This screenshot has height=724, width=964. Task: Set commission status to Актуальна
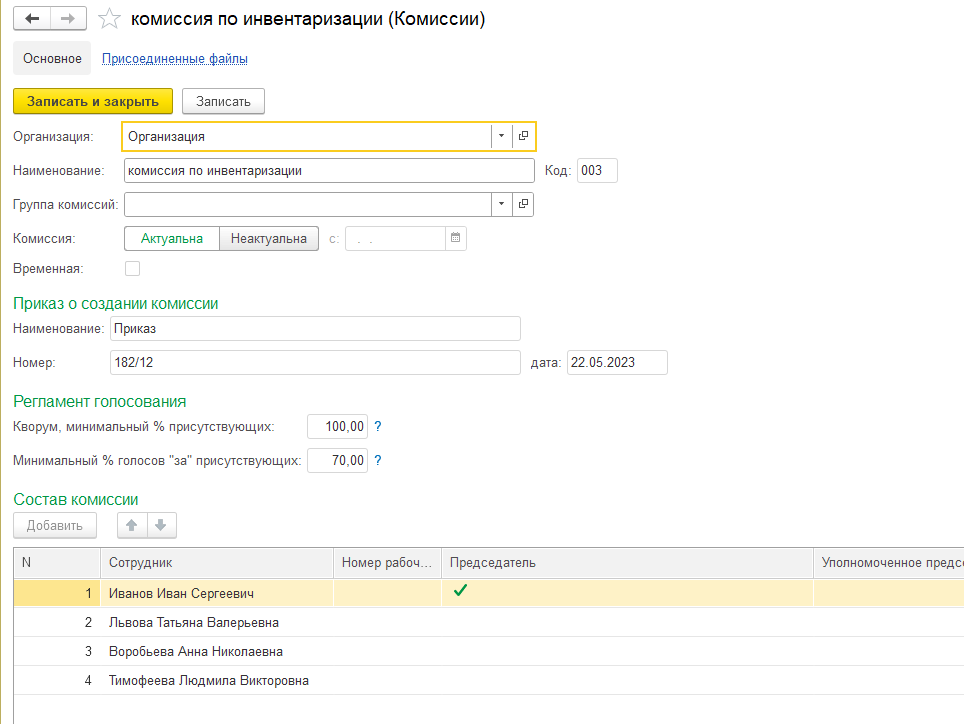(172, 238)
